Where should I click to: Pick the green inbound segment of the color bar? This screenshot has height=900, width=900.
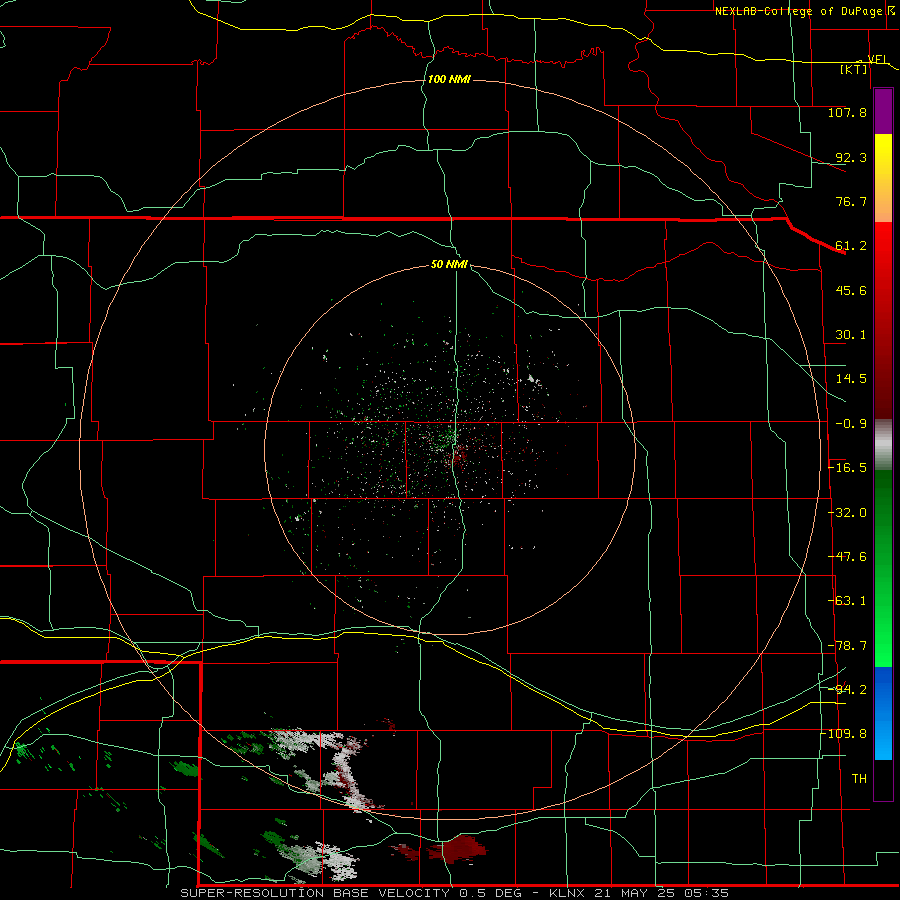pos(883,568)
